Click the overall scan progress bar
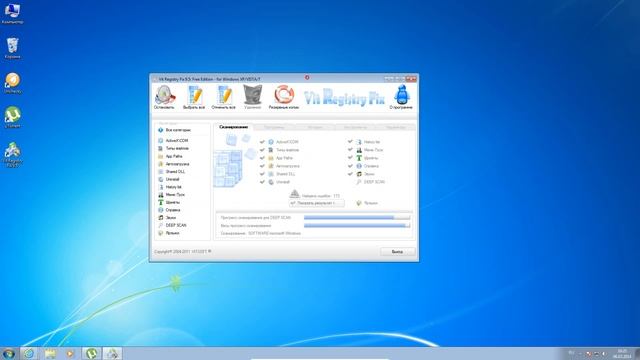 pyautogui.click(x=357, y=225)
